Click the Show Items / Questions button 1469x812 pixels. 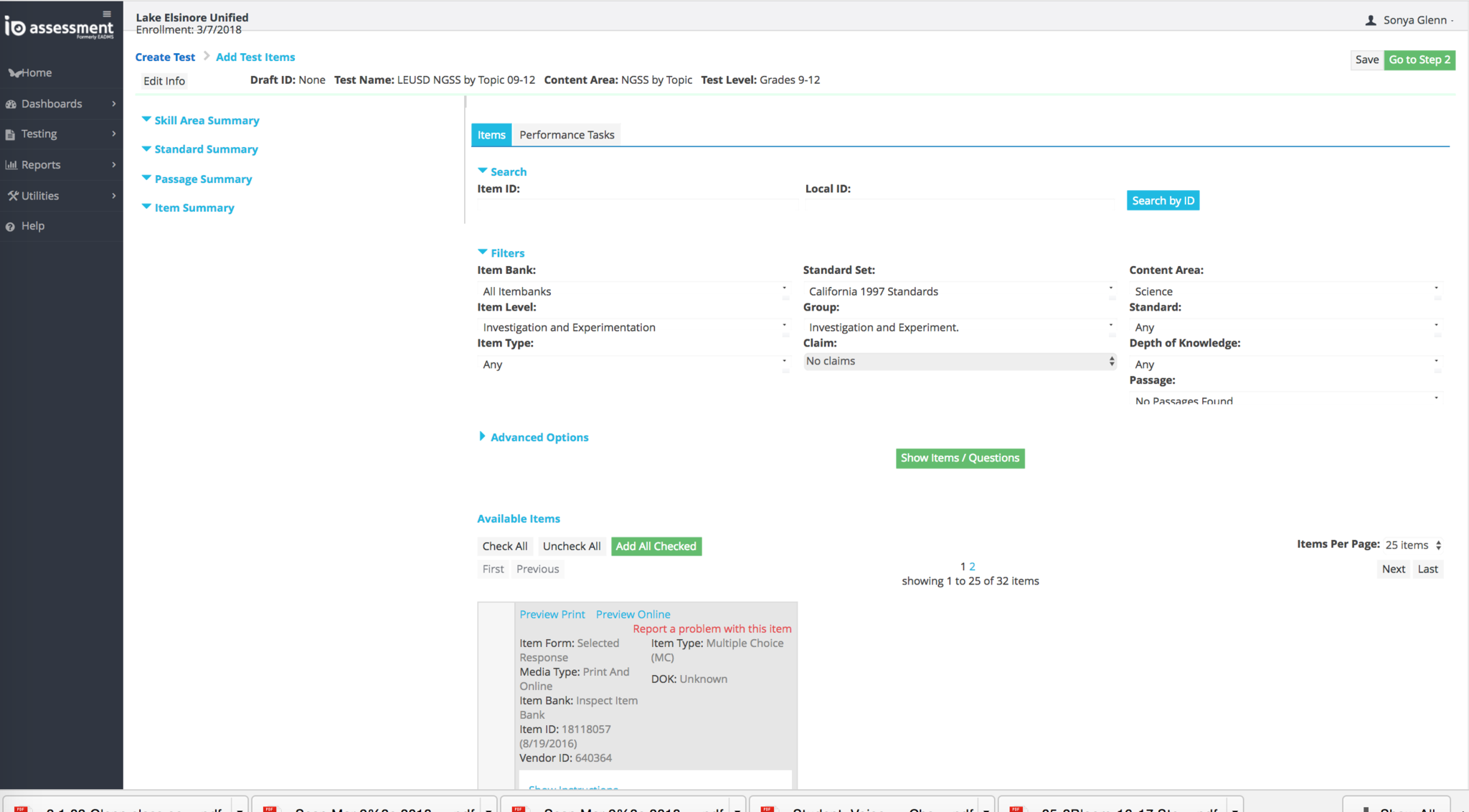click(x=960, y=458)
